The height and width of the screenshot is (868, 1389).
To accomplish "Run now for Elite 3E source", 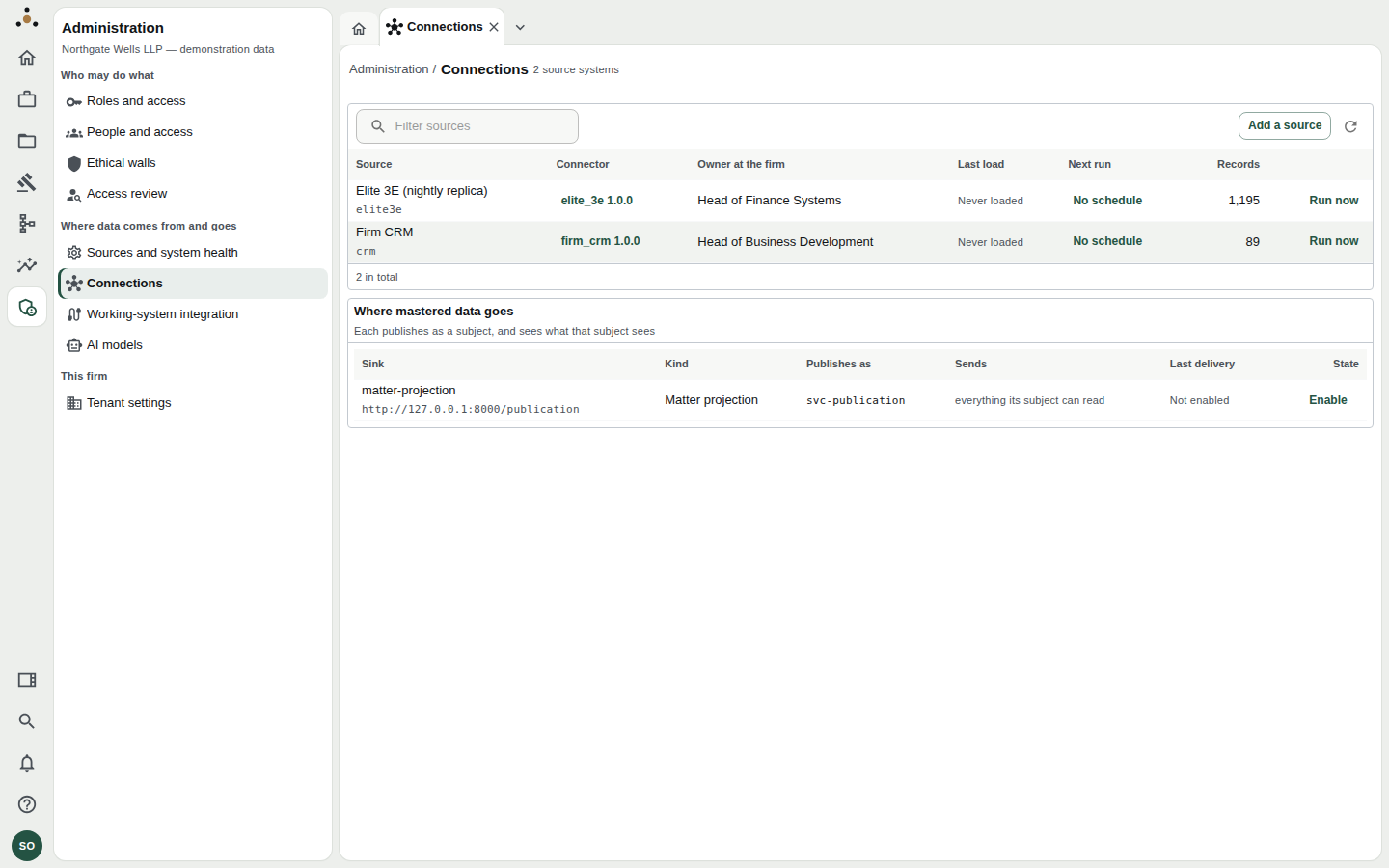I will tap(1334, 201).
